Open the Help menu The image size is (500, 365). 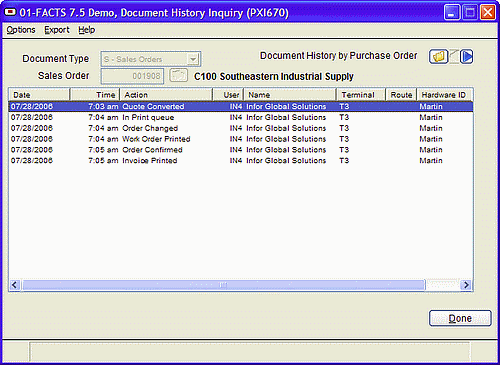pyautogui.click(x=87, y=30)
